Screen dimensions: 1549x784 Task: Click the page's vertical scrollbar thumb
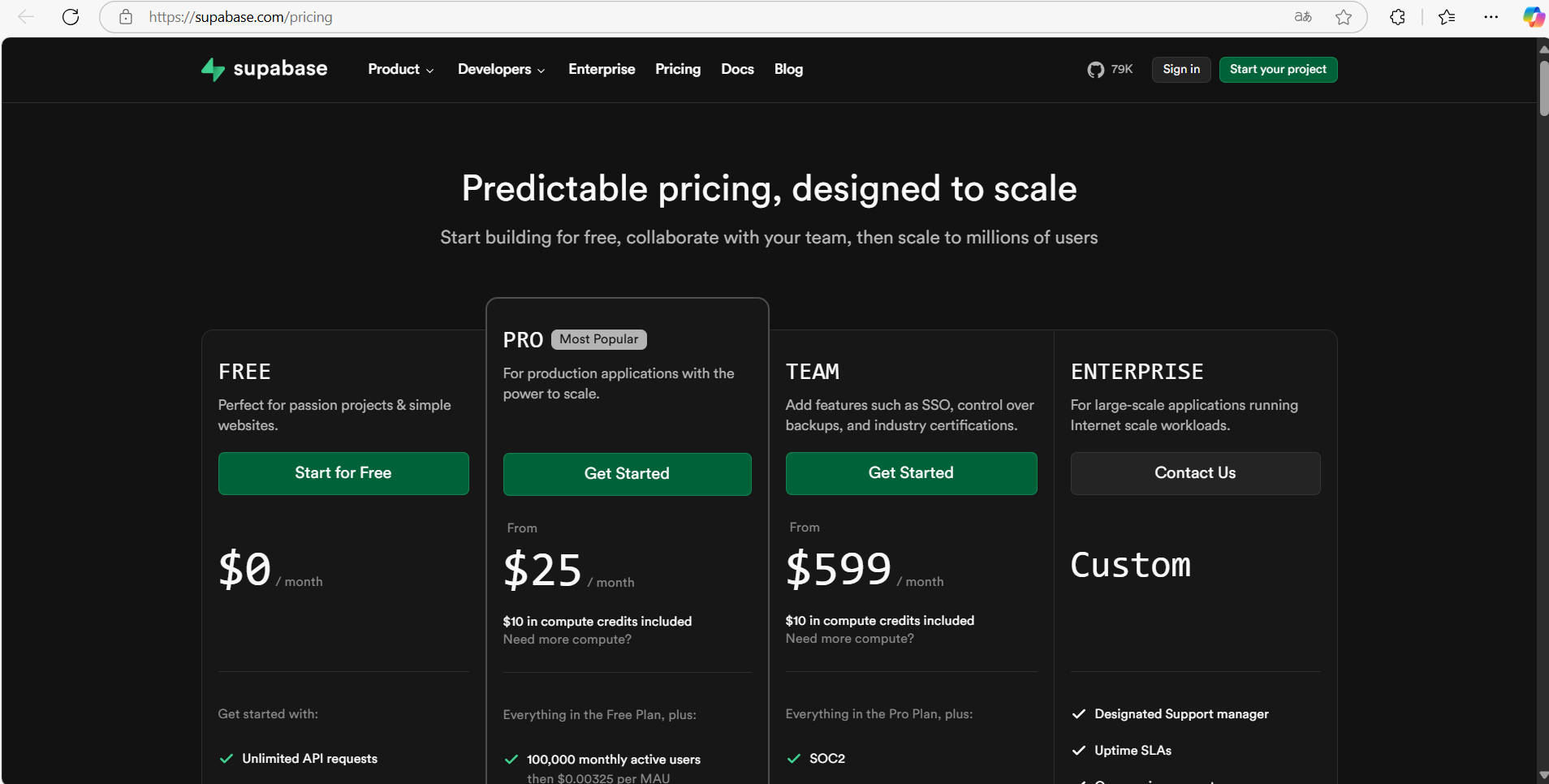1543,88
